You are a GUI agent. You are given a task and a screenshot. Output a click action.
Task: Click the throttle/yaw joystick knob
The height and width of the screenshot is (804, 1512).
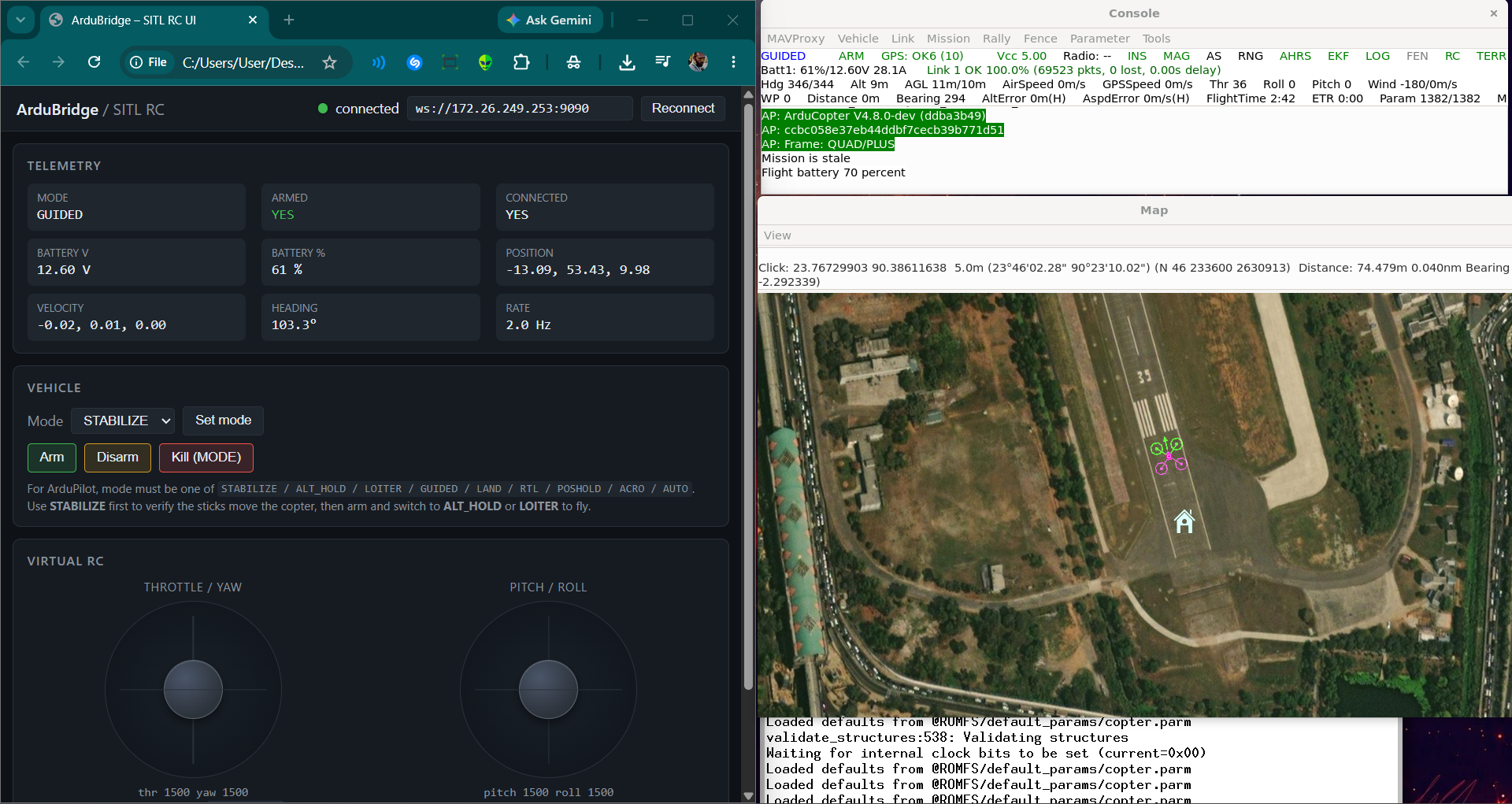[x=193, y=689]
